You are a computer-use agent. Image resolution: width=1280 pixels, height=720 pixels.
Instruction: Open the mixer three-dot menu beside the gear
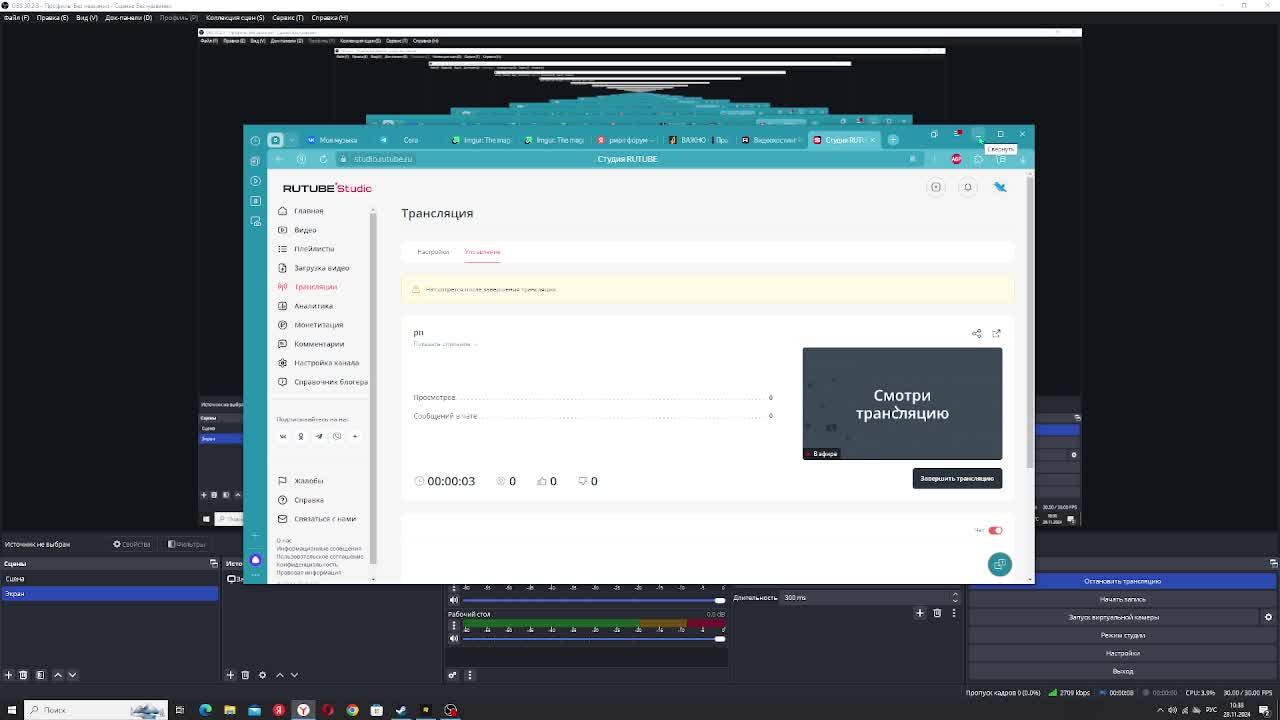pyautogui.click(x=469, y=675)
